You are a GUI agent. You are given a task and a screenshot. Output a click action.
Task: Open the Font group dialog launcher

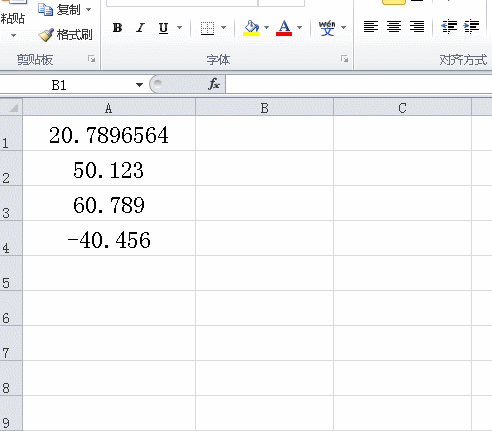tap(344, 59)
